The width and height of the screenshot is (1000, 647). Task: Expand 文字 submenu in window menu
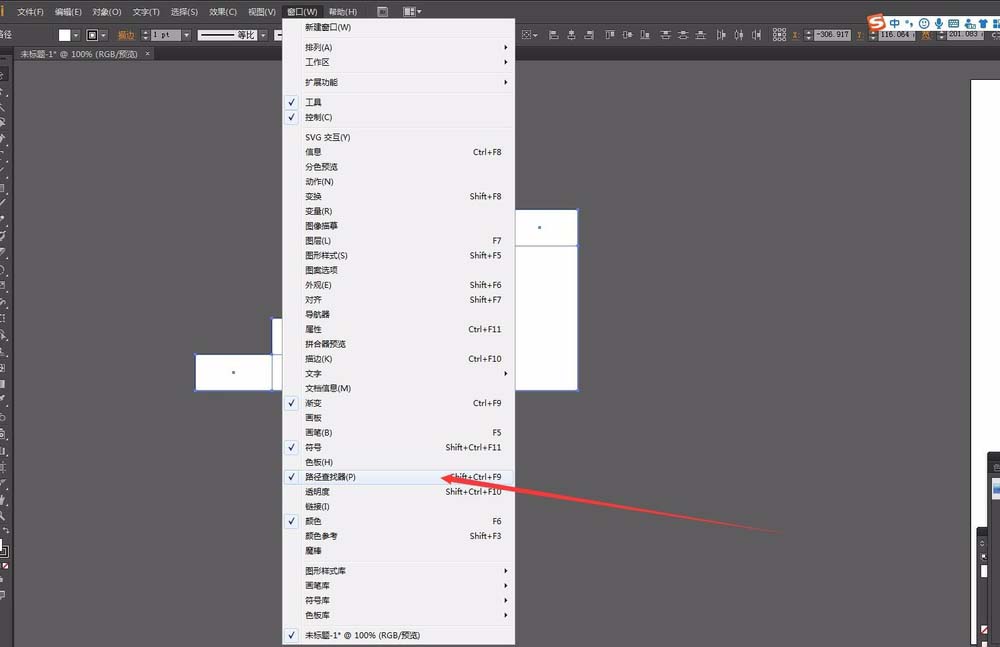coord(399,373)
